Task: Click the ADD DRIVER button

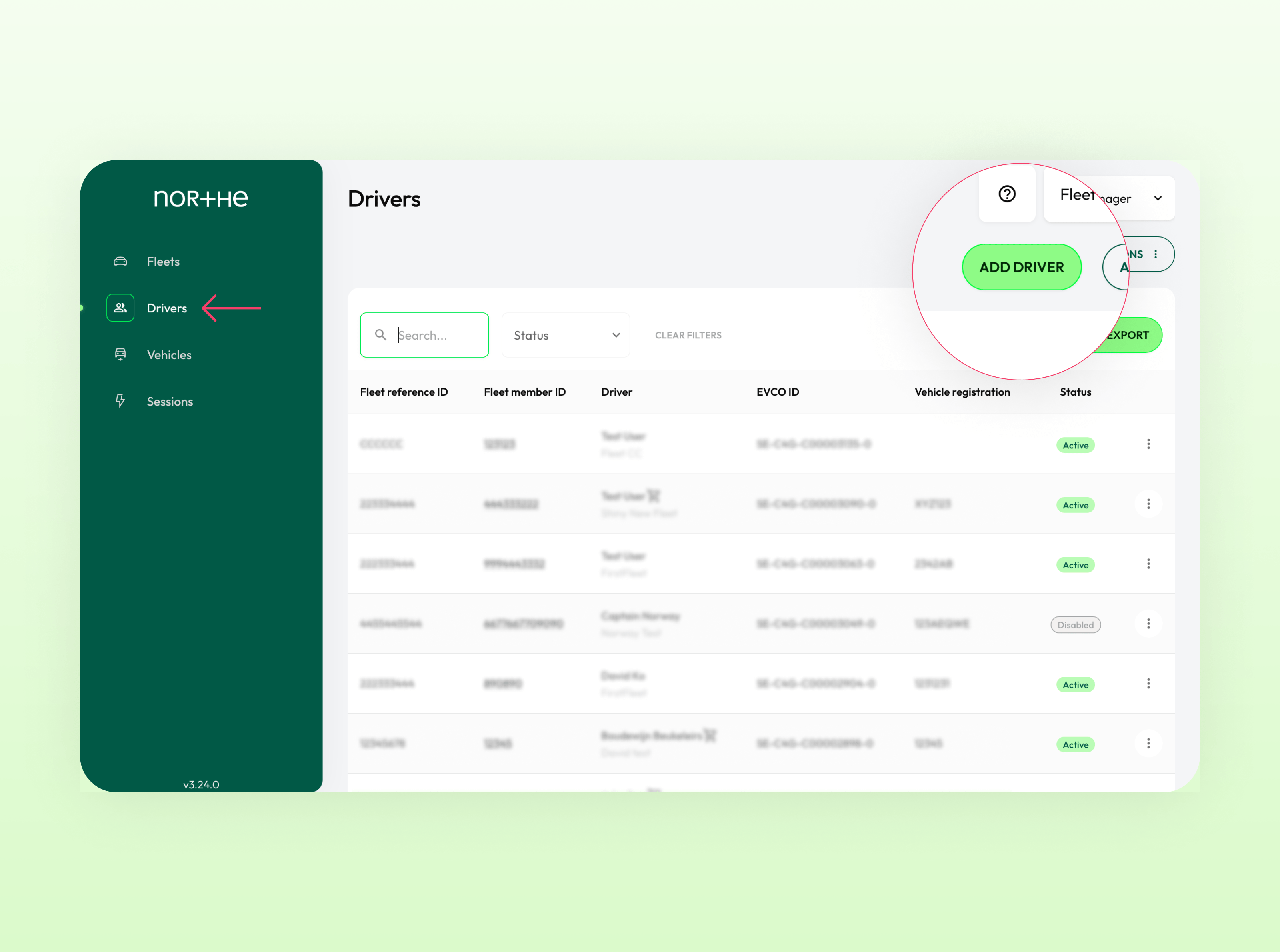Action: pos(1022,266)
